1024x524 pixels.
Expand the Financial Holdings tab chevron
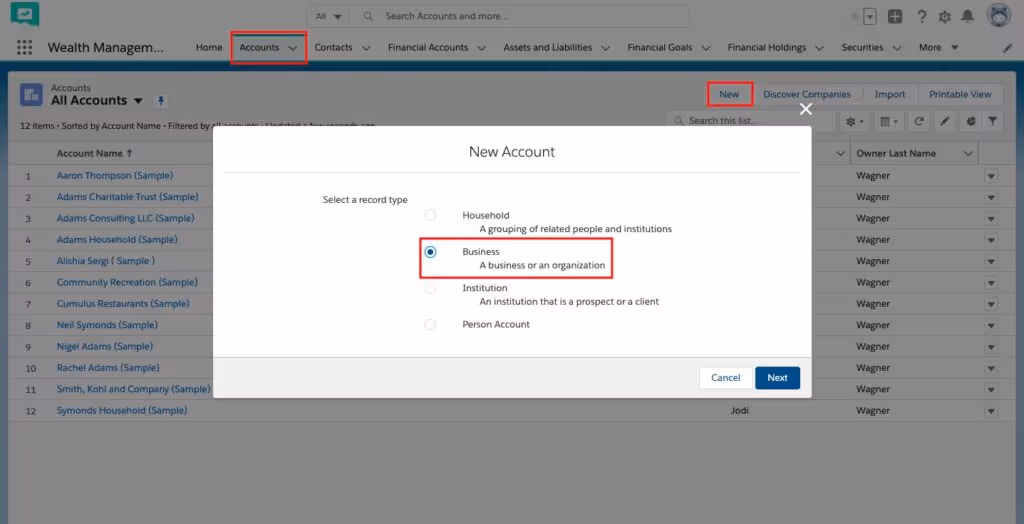point(819,48)
